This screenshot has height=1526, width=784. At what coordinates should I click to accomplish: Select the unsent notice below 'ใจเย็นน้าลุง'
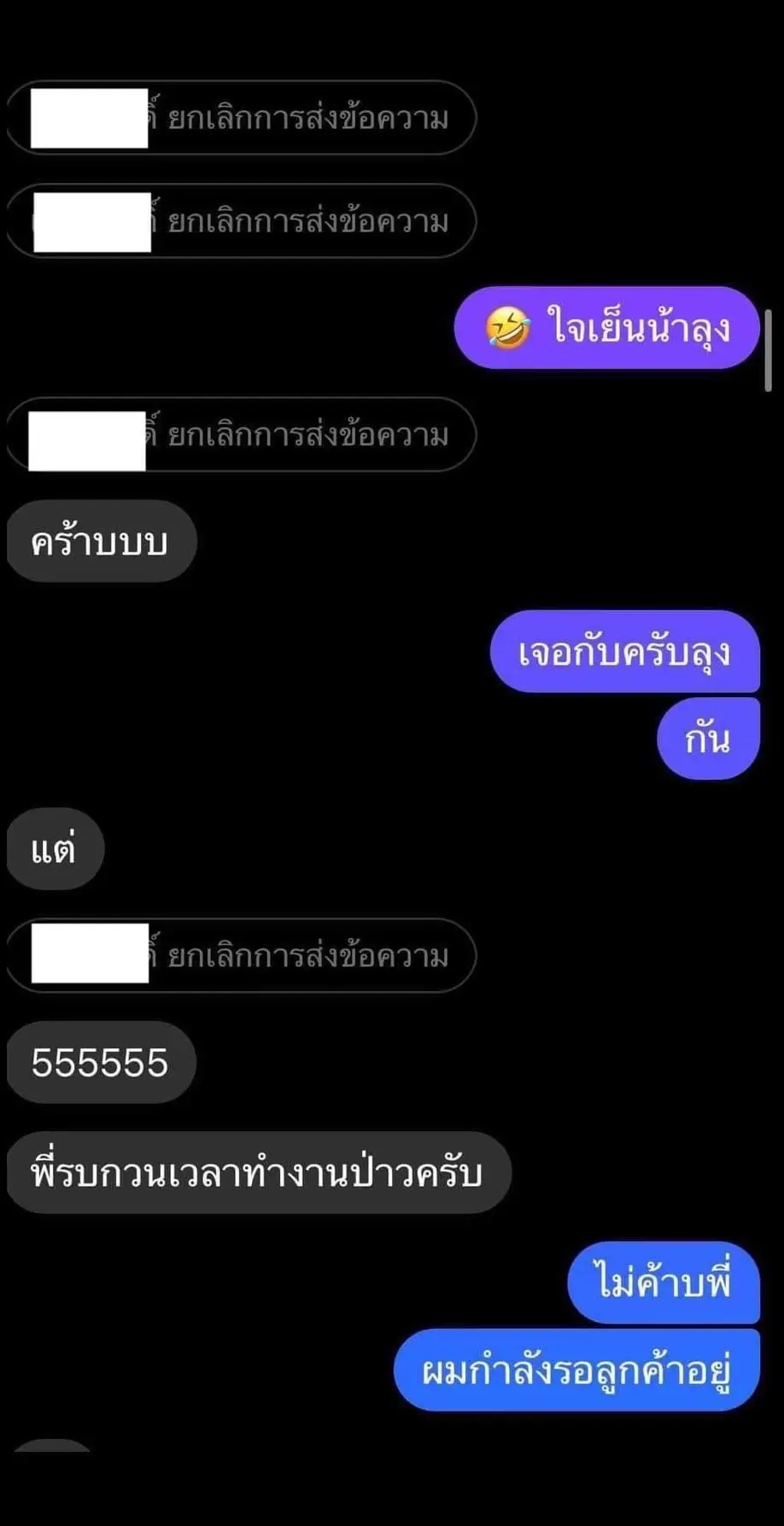point(241,435)
